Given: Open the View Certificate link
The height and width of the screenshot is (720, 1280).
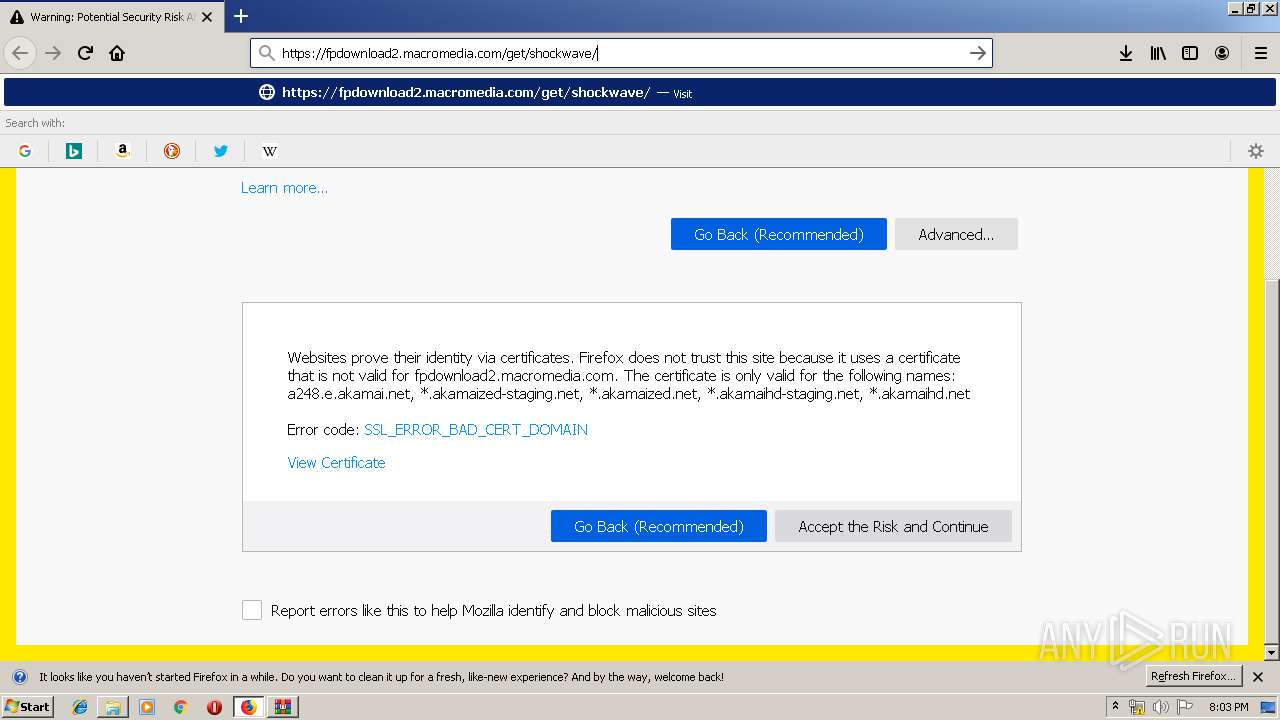Looking at the screenshot, I should (x=336, y=463).
